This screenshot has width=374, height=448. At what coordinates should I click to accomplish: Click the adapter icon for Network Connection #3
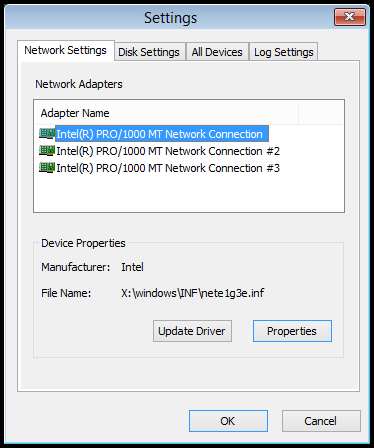[47, 168]
